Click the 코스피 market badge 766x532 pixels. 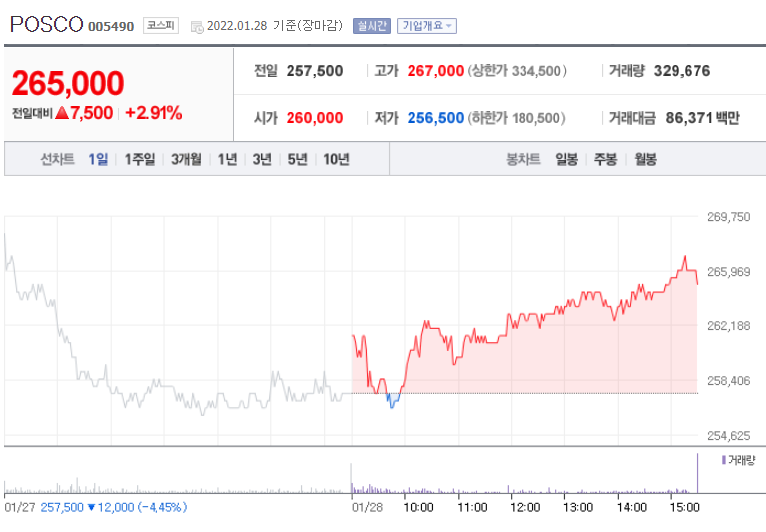(x=161, y=25)
